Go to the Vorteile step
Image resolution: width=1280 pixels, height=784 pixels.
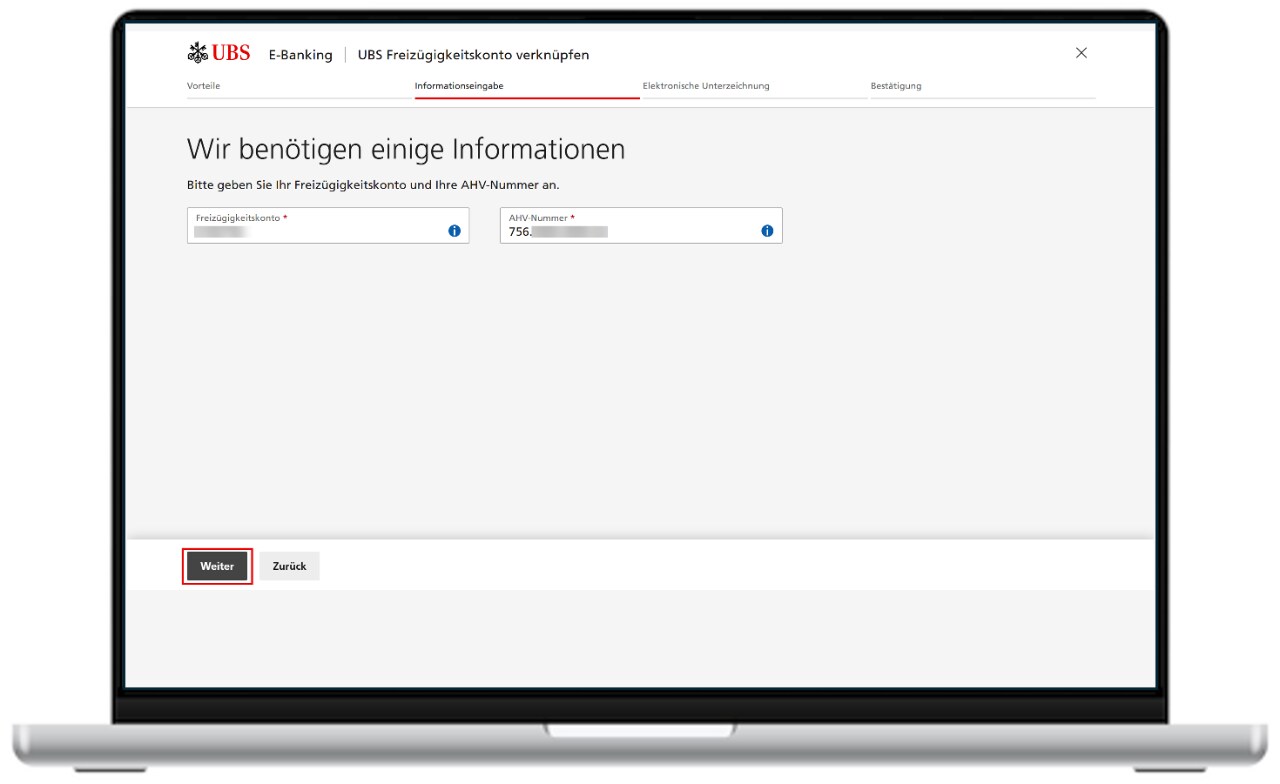tap(203, 86)
